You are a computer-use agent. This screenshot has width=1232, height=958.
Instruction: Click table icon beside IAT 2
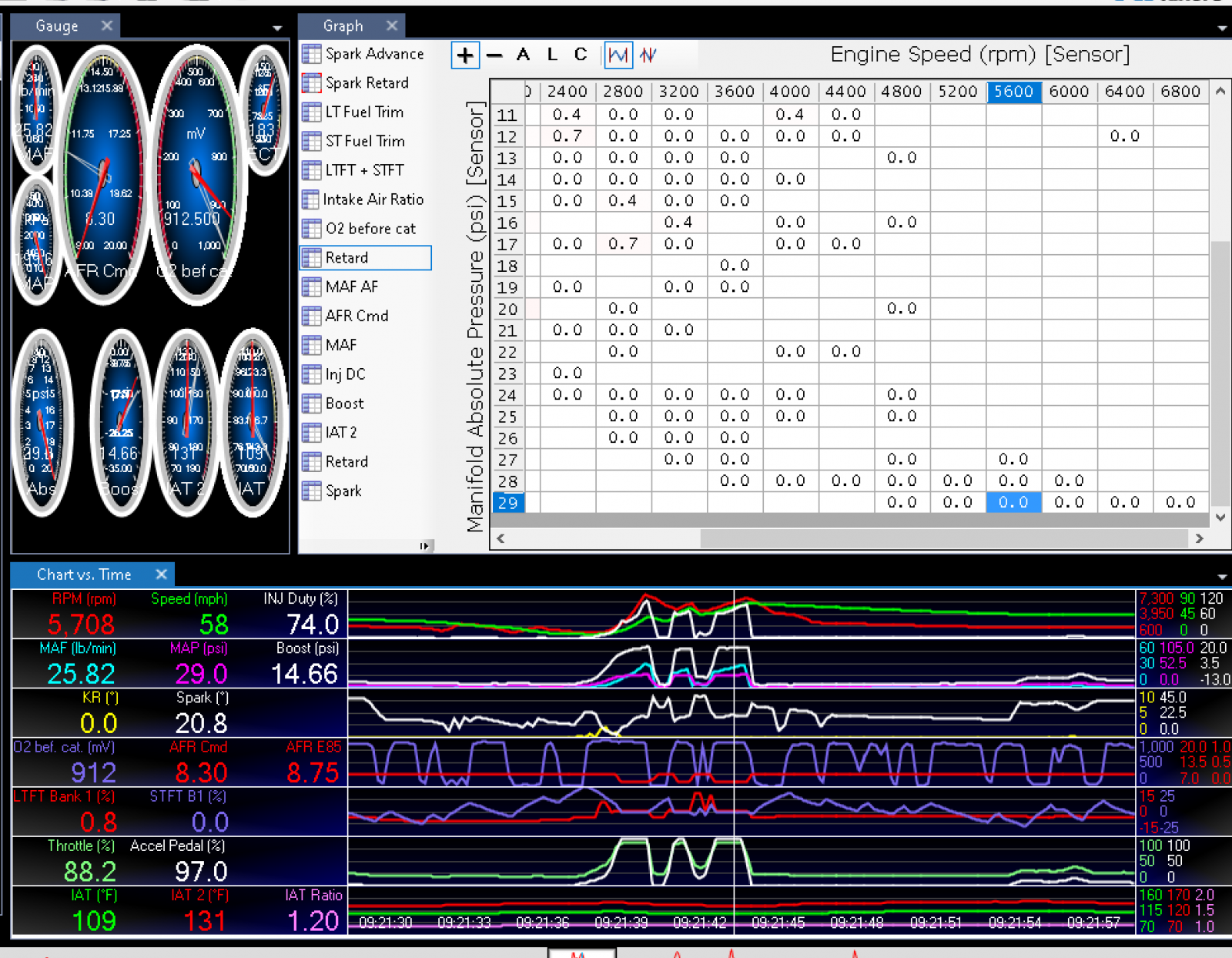click(312, 433)
